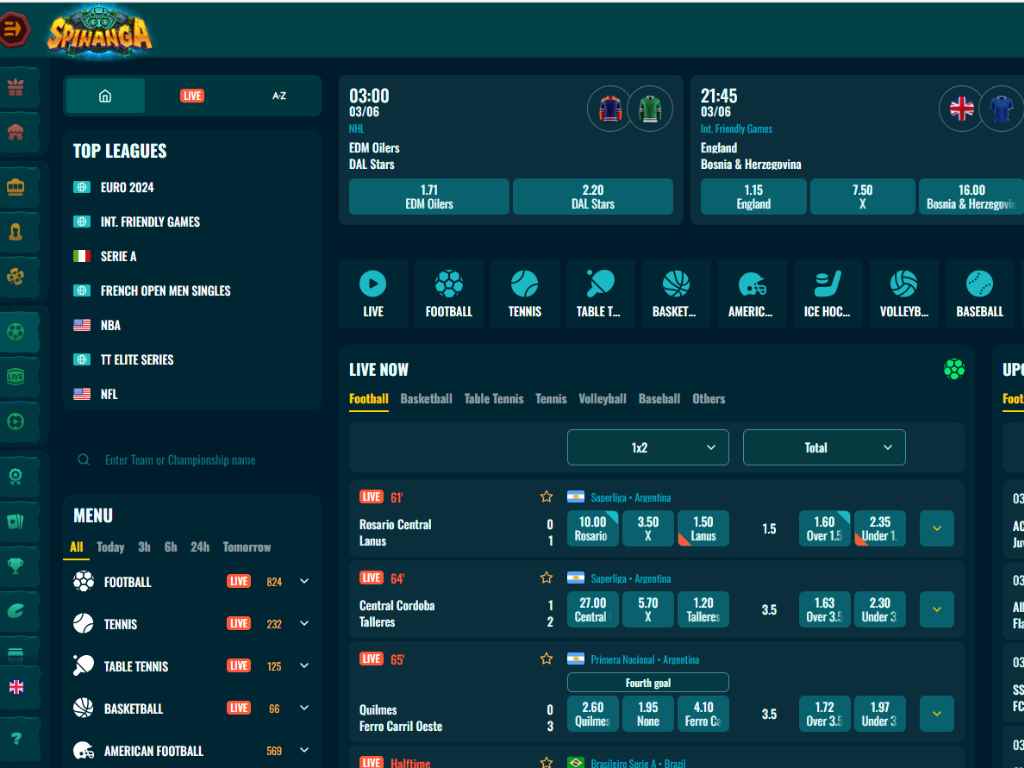This screenshot has height=768, width=1024.
Task: Open the gift box promotions sidebar icon
Action: point(16,87)
